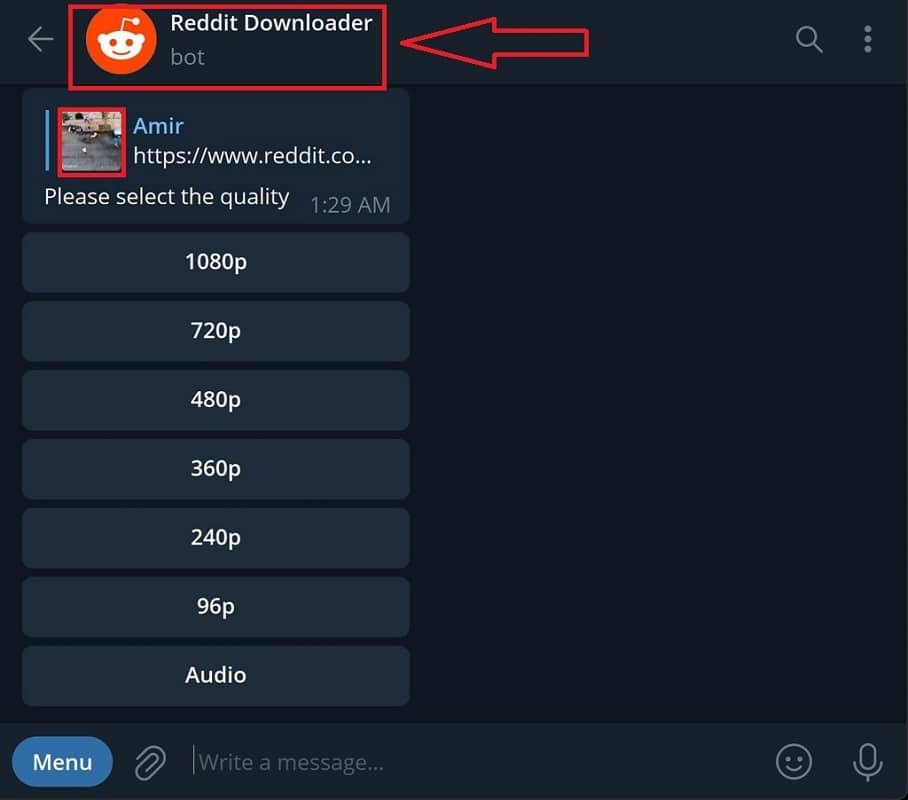Pick 360p video quality
Image resolution: width=908 pixels, height=800 pixels.
[x=216, y=469]
